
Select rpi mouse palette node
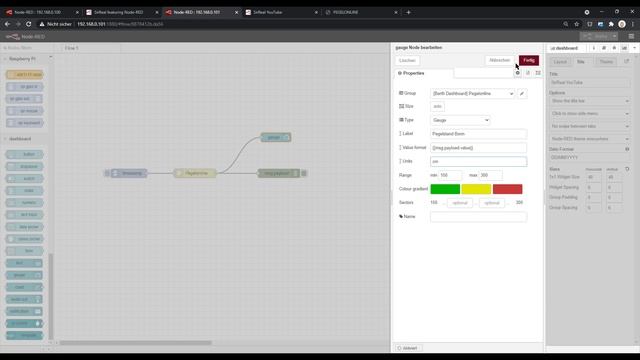pyautogui.click(x=24, y=111)
